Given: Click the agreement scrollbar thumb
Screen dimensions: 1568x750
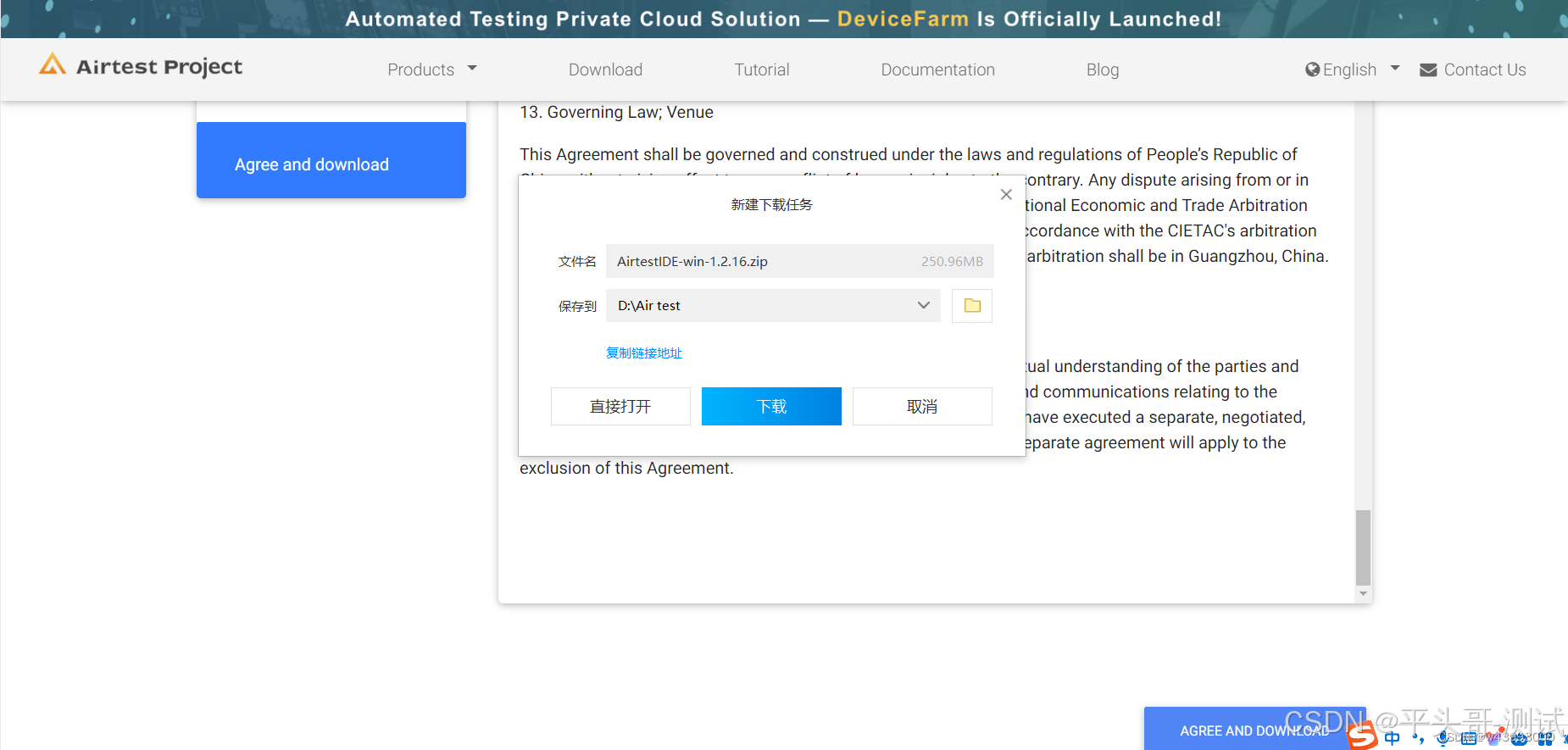Looking at the screenshot, I should tap(1363, 547).
